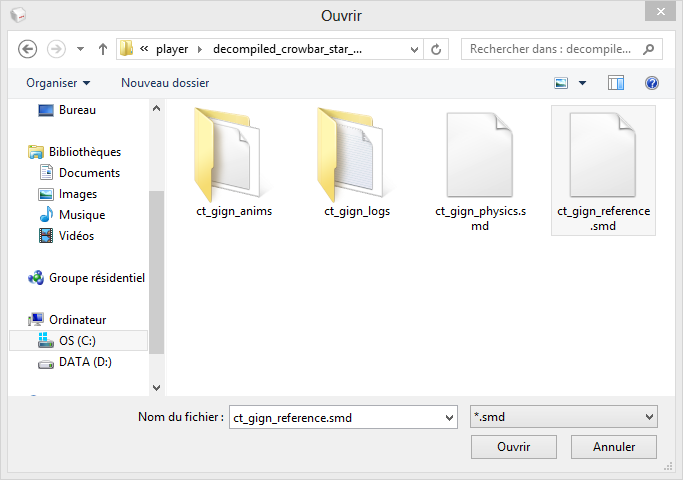Toggle the preview pane
Screen dimensions: 683x480
[616, 83]
